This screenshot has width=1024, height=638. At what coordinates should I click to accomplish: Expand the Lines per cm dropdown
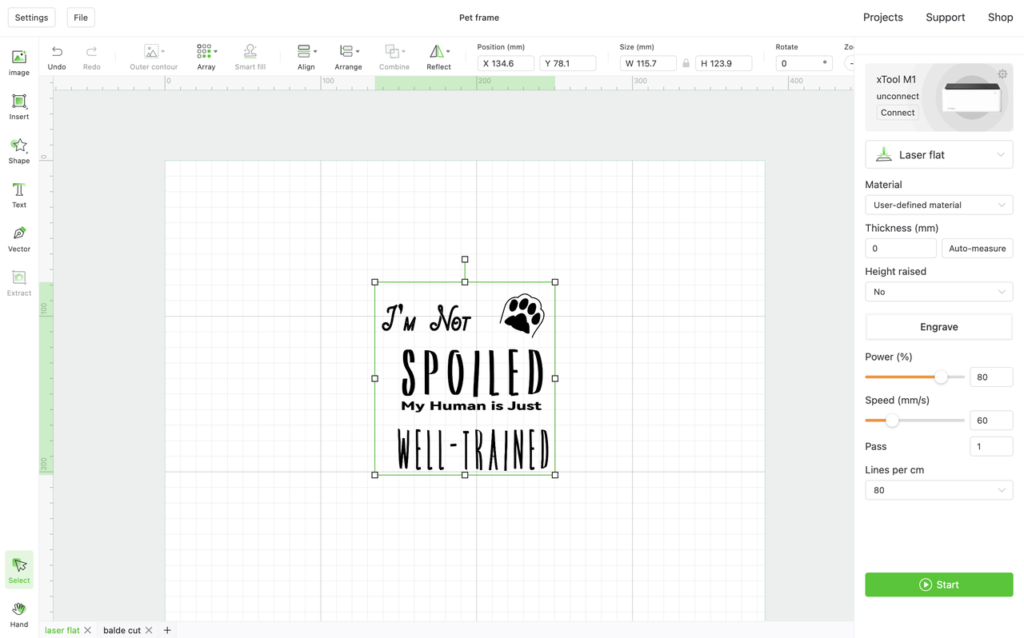938,490
